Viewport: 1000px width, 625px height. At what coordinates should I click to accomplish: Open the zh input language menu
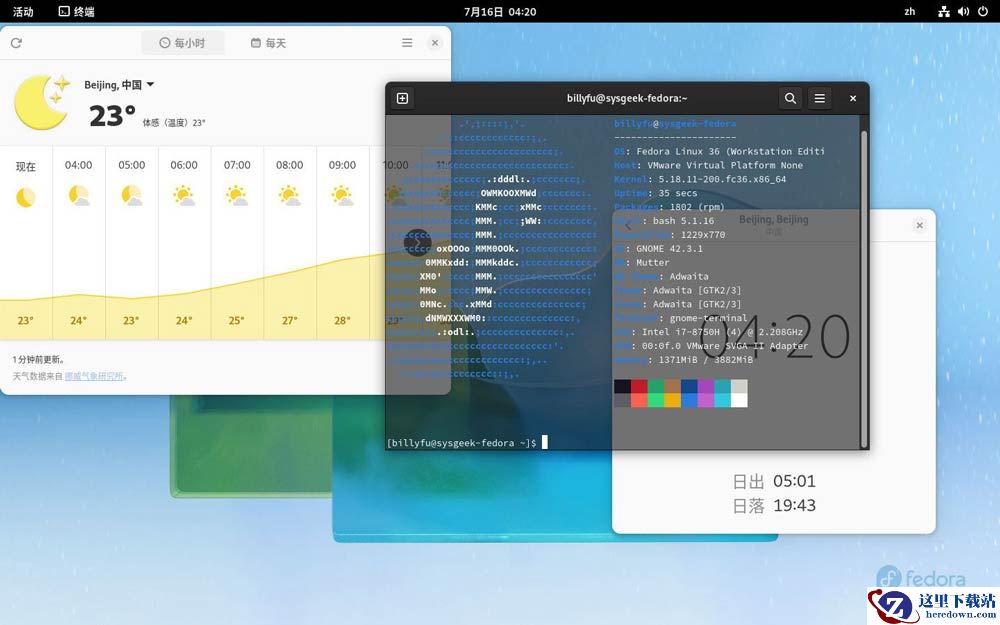910,11
